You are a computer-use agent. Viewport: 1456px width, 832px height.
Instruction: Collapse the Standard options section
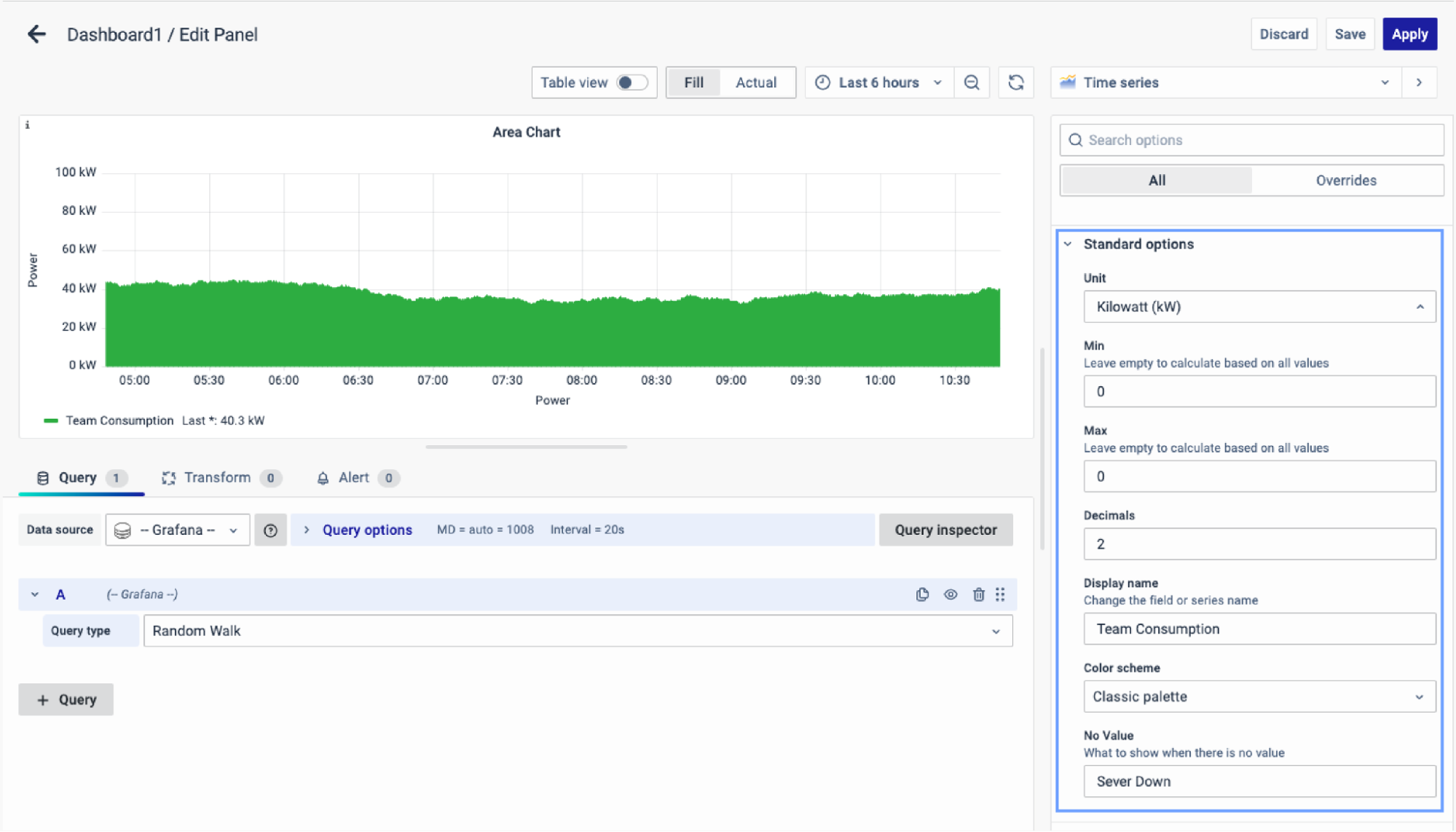point(1068,244)
